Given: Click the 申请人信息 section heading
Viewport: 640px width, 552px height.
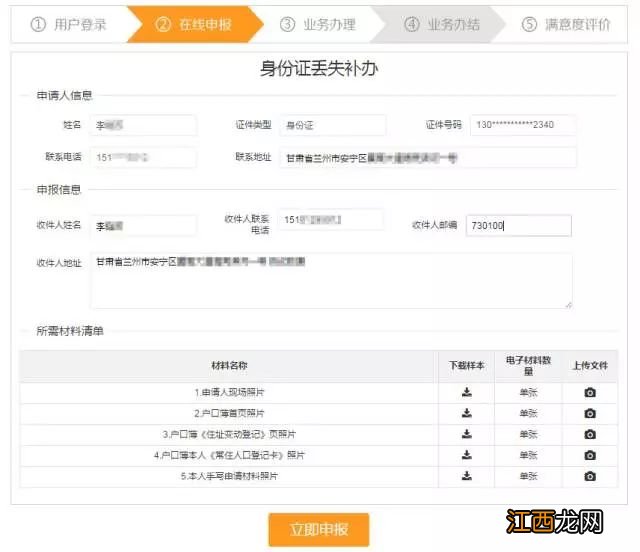Looking at the screenshot, I should pos(64,96).
